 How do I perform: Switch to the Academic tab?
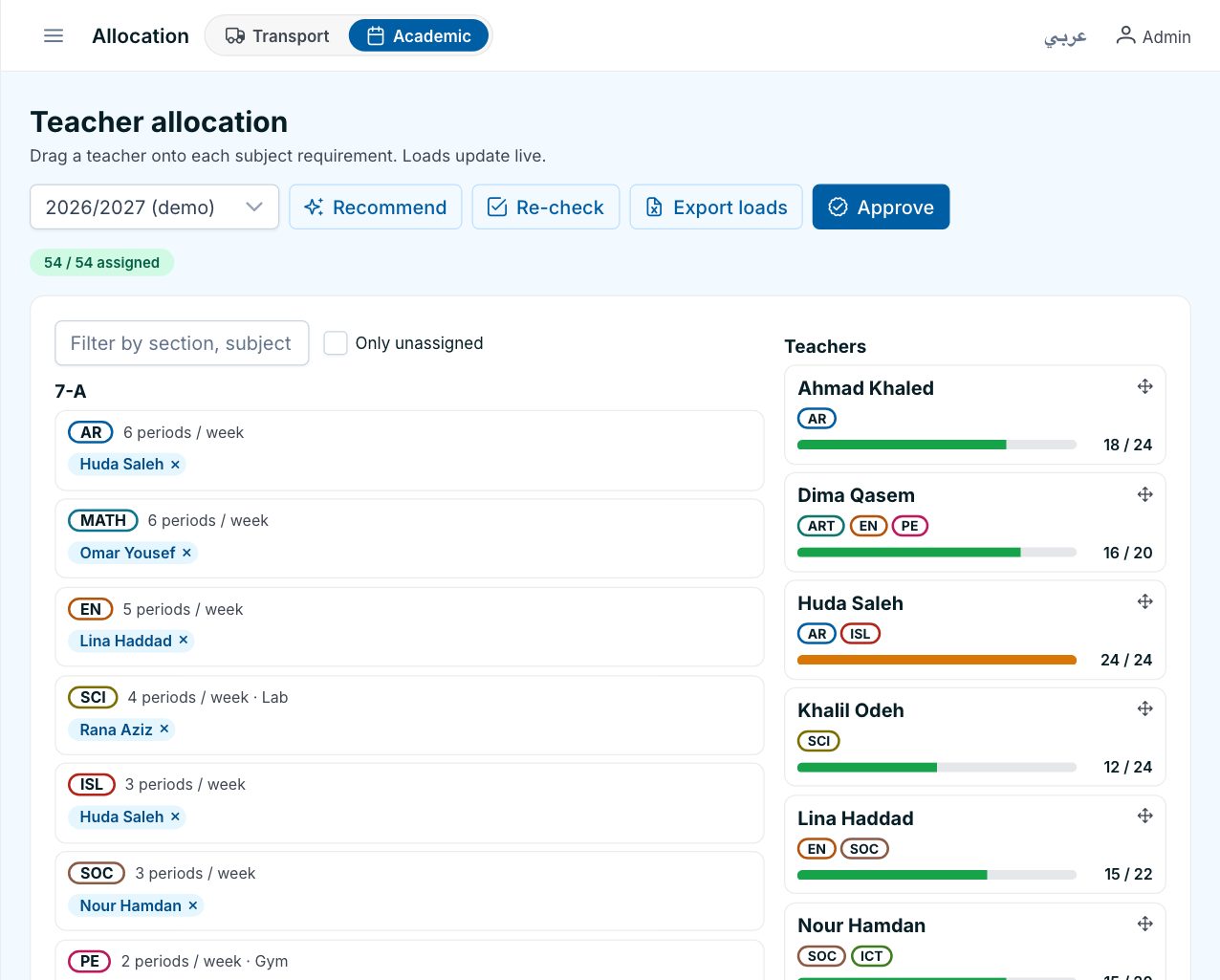click(x=419, y=35)
